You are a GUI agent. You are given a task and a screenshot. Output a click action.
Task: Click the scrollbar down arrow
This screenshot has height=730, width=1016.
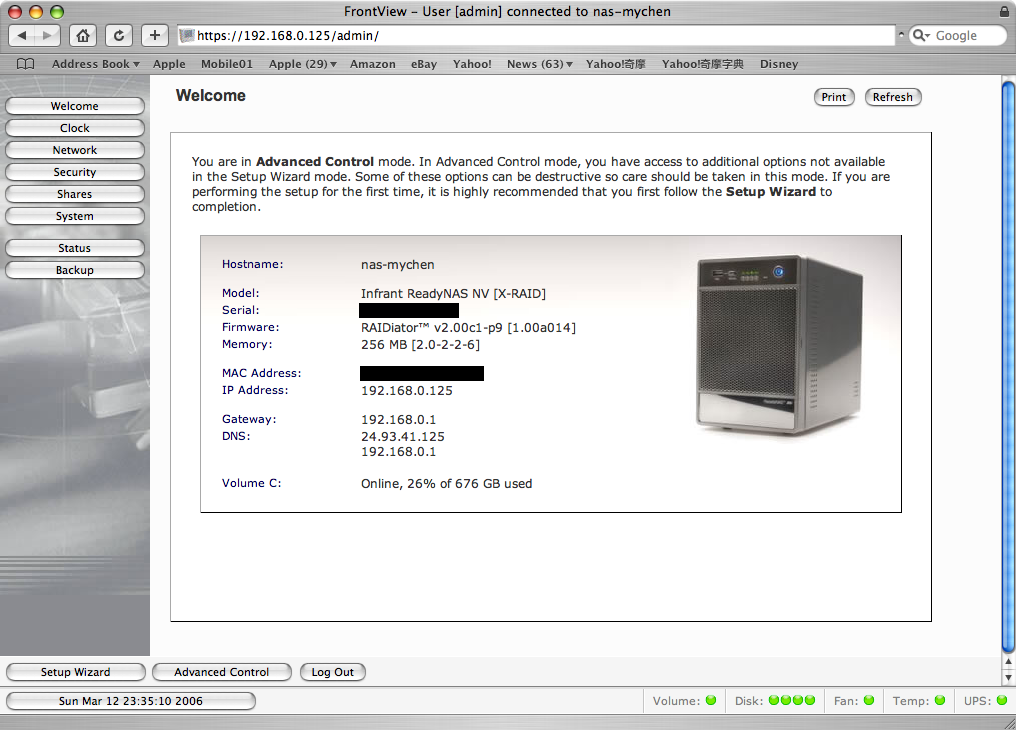coord(1008,678)
